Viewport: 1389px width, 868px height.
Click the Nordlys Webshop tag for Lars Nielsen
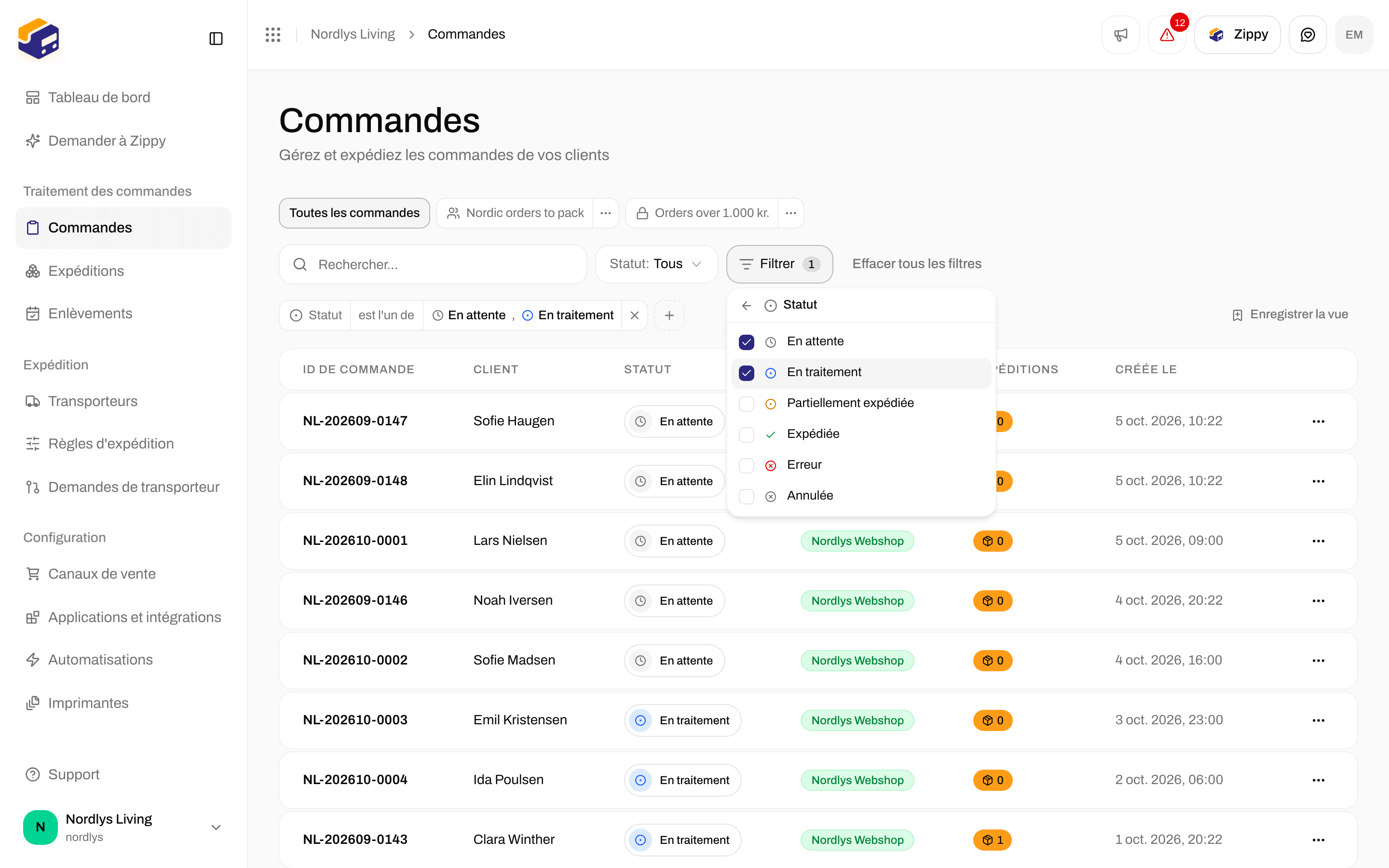[857, 541]
